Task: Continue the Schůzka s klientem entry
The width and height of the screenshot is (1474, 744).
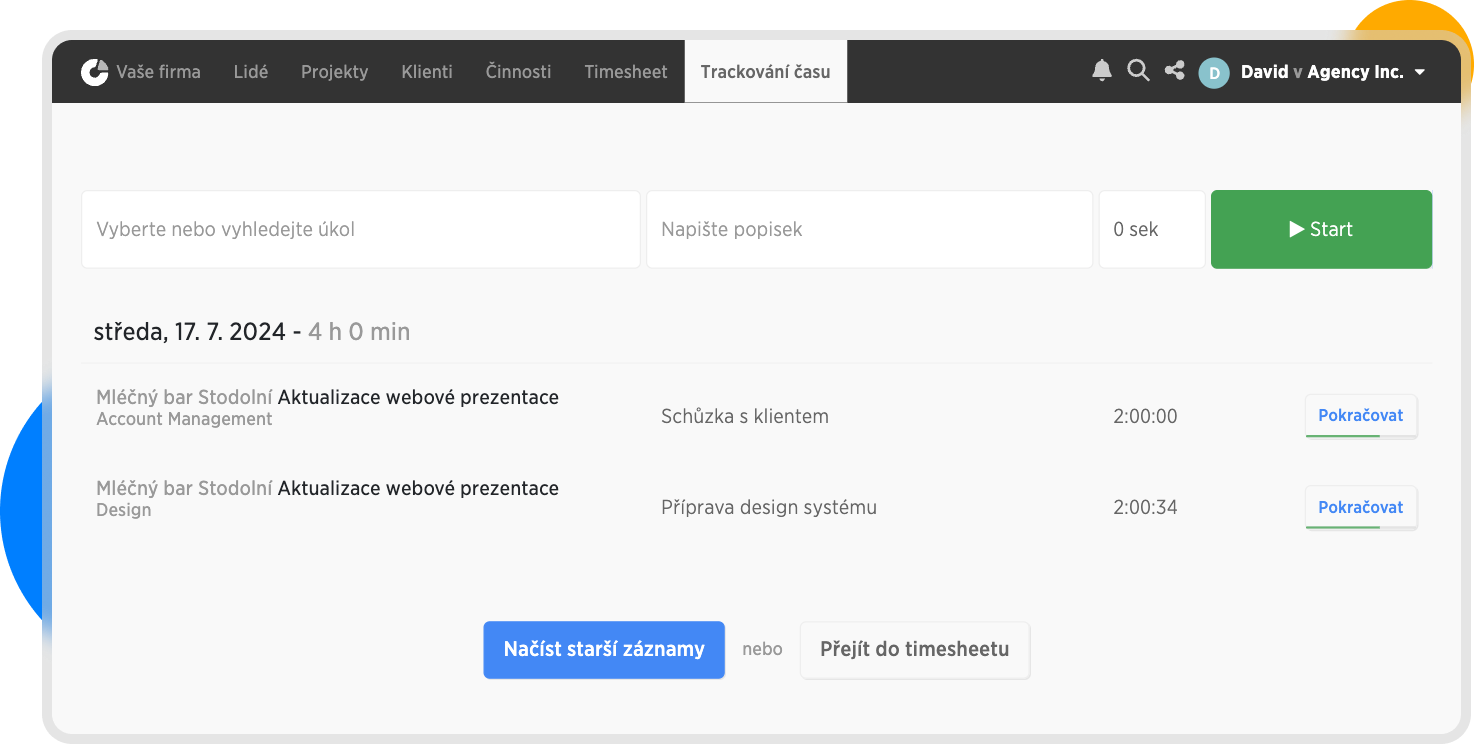Action: pyautogui.click(x=1360, y=416)
